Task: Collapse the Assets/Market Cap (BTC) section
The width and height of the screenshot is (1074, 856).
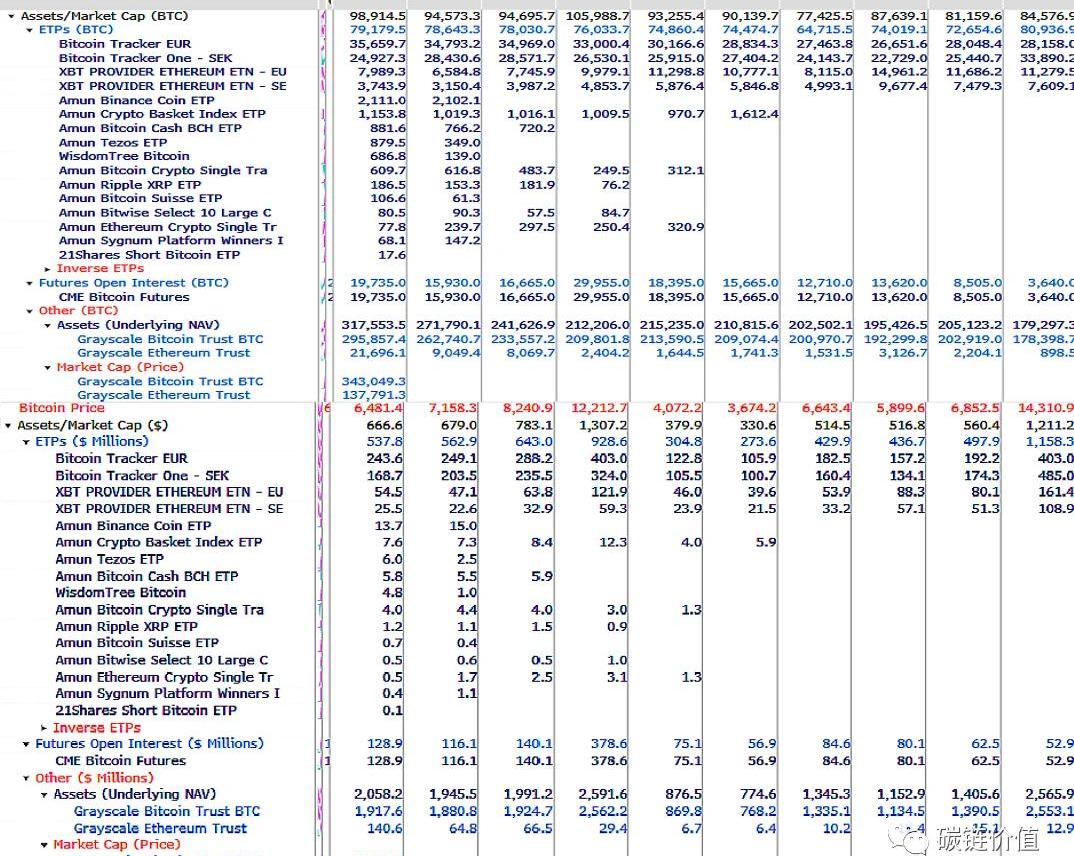Action: click(x=11, y=16)
